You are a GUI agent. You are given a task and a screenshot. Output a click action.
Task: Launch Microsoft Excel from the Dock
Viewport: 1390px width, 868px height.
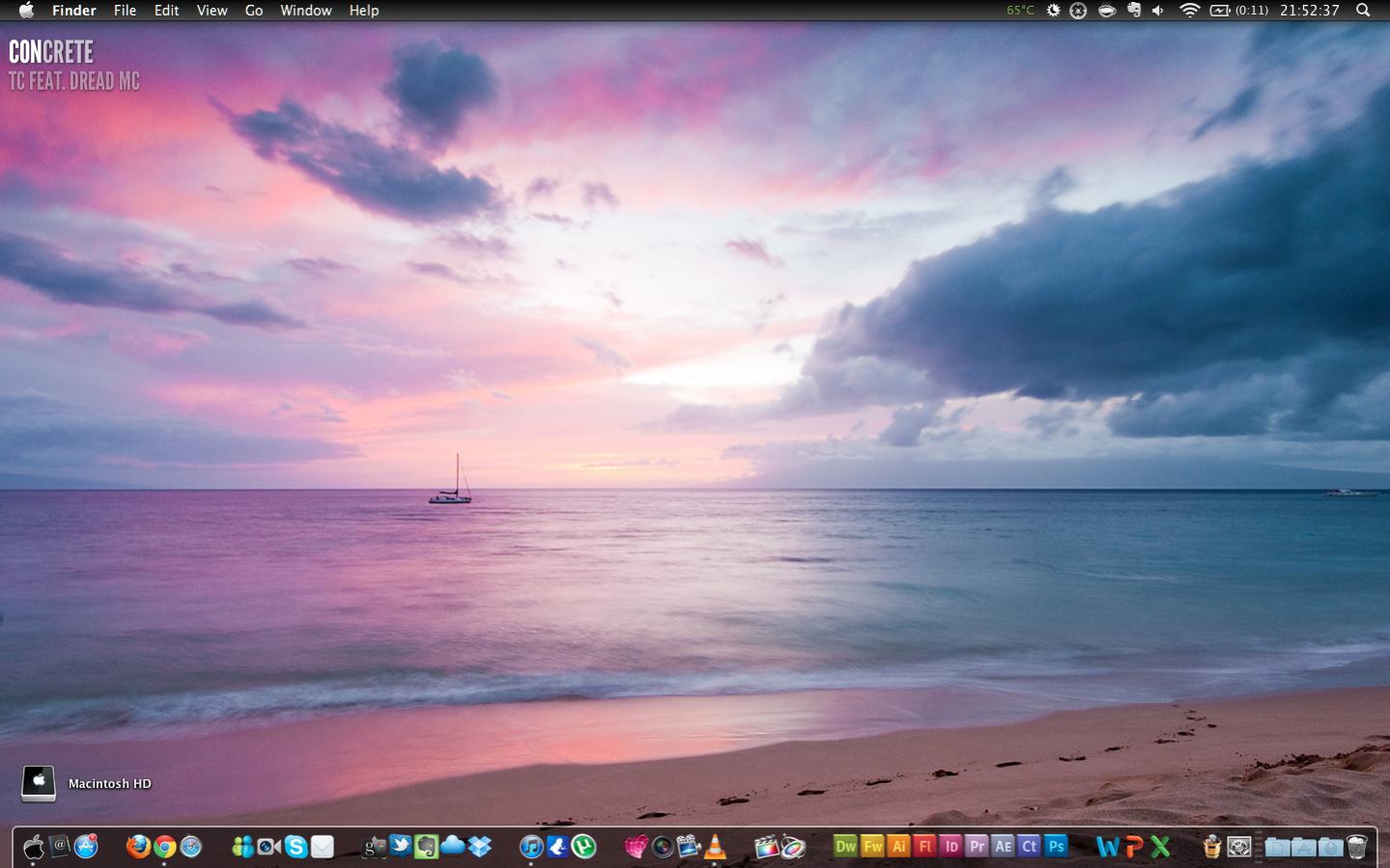[1160, 847]
